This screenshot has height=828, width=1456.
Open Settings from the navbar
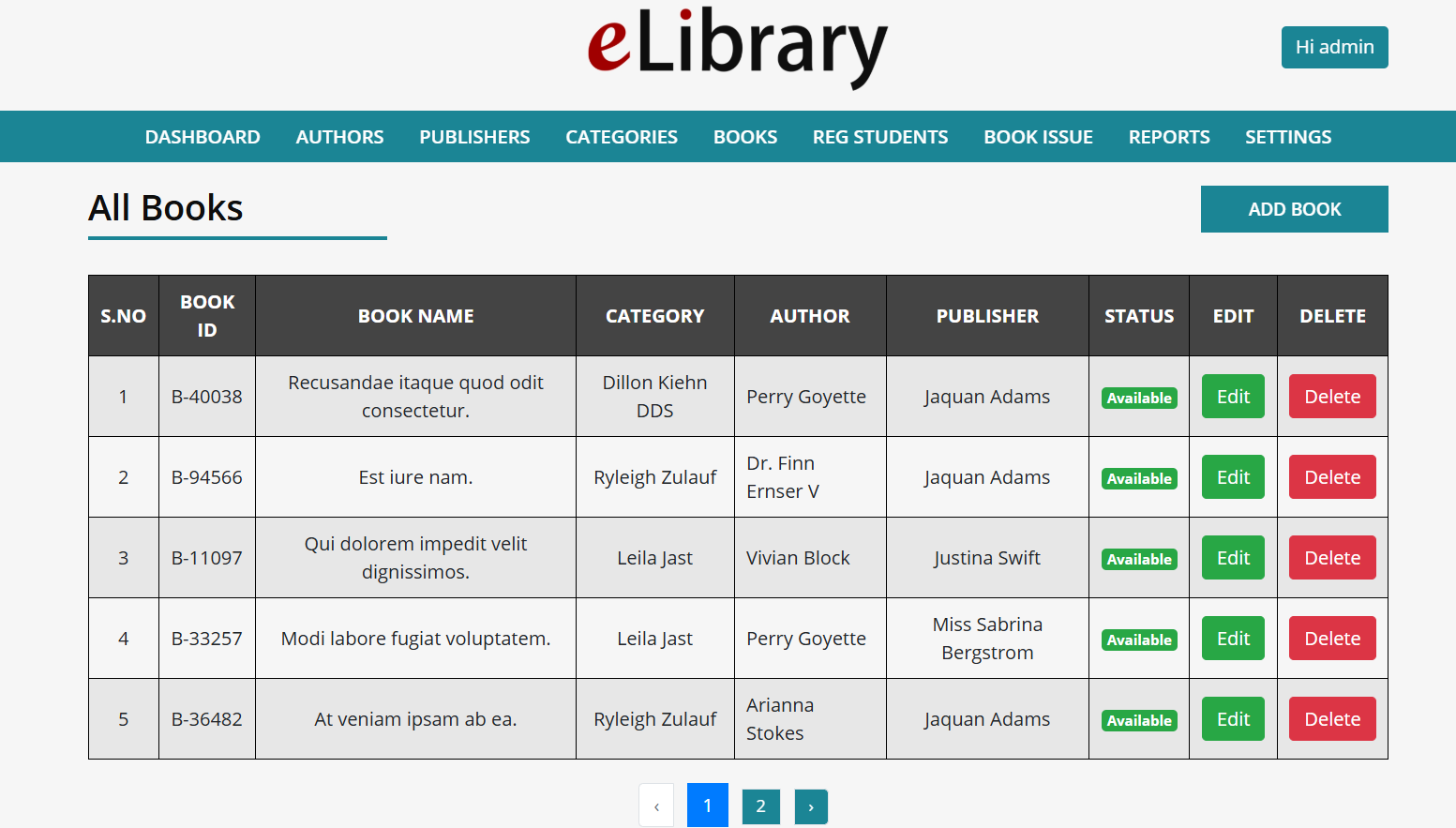point(1287,137)
